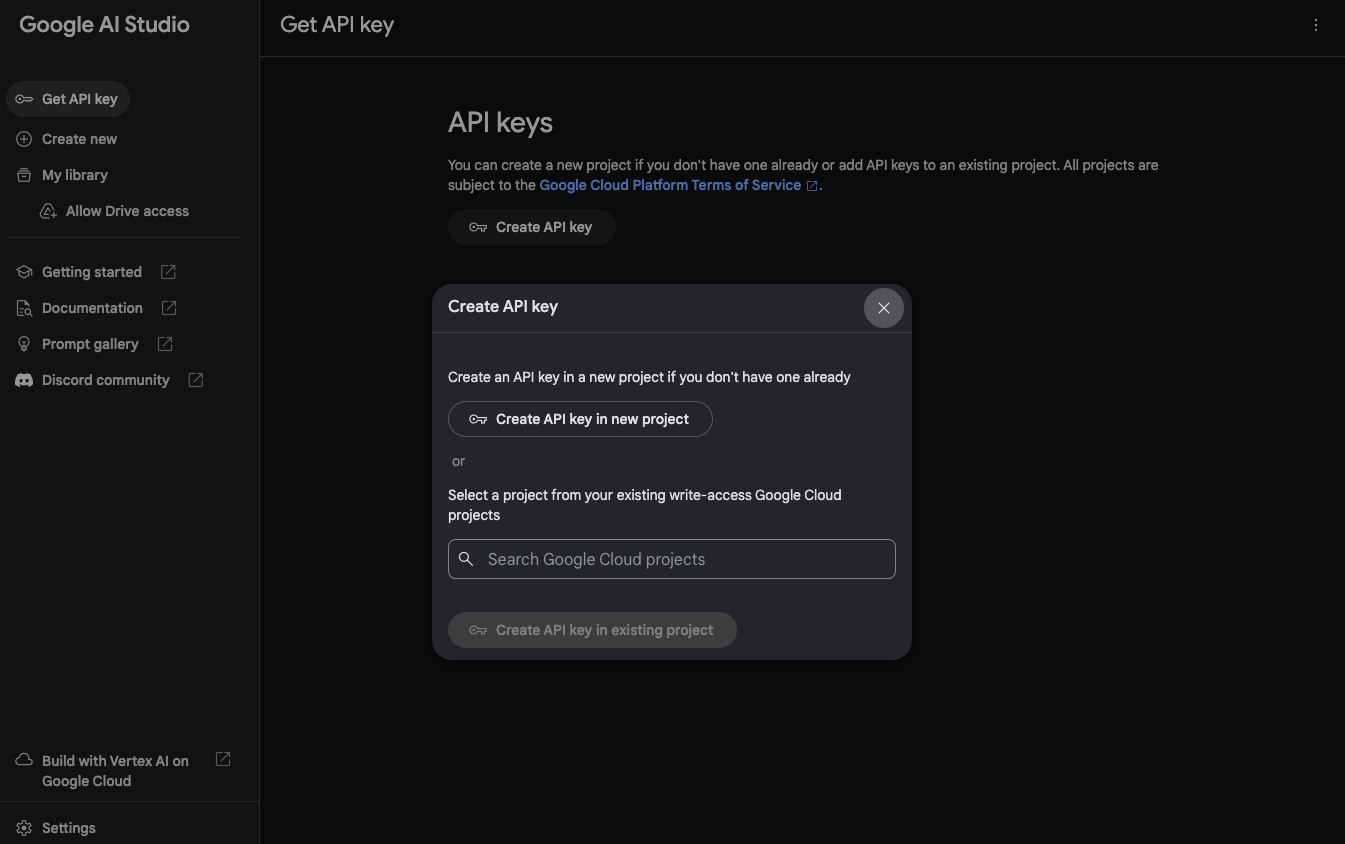
Task: Click the magnifier icon in the project search field
Action: [x=466, y=559]
